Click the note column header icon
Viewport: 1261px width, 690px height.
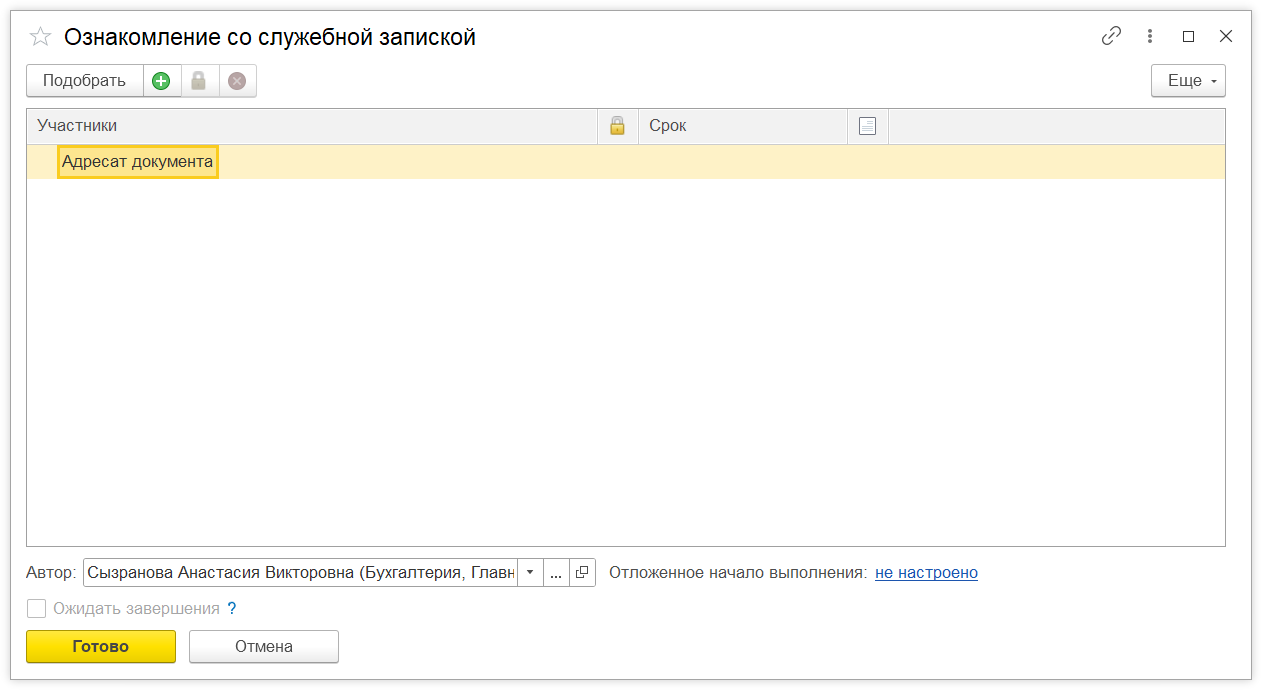[x=867, y=126]
